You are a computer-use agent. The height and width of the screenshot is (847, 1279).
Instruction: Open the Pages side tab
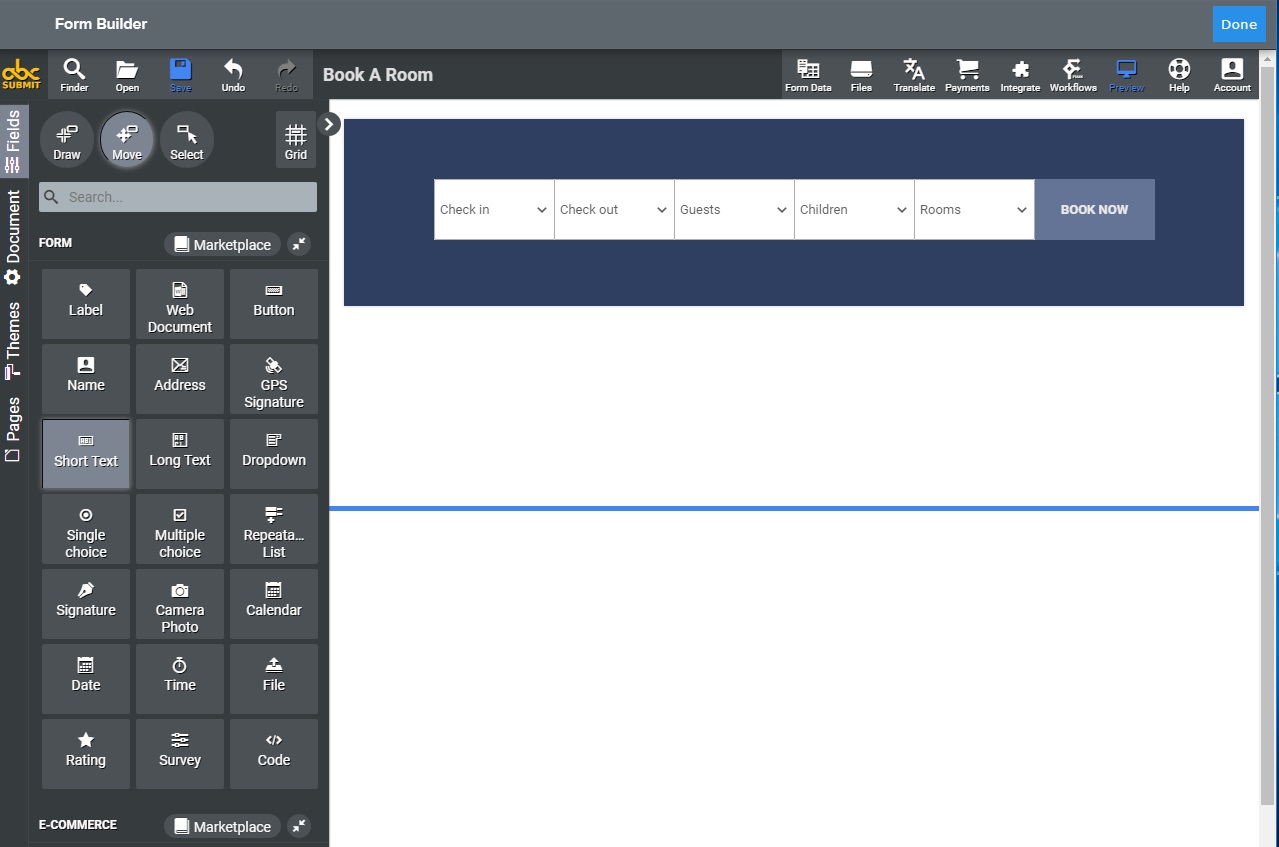click(x=13, y=429)
